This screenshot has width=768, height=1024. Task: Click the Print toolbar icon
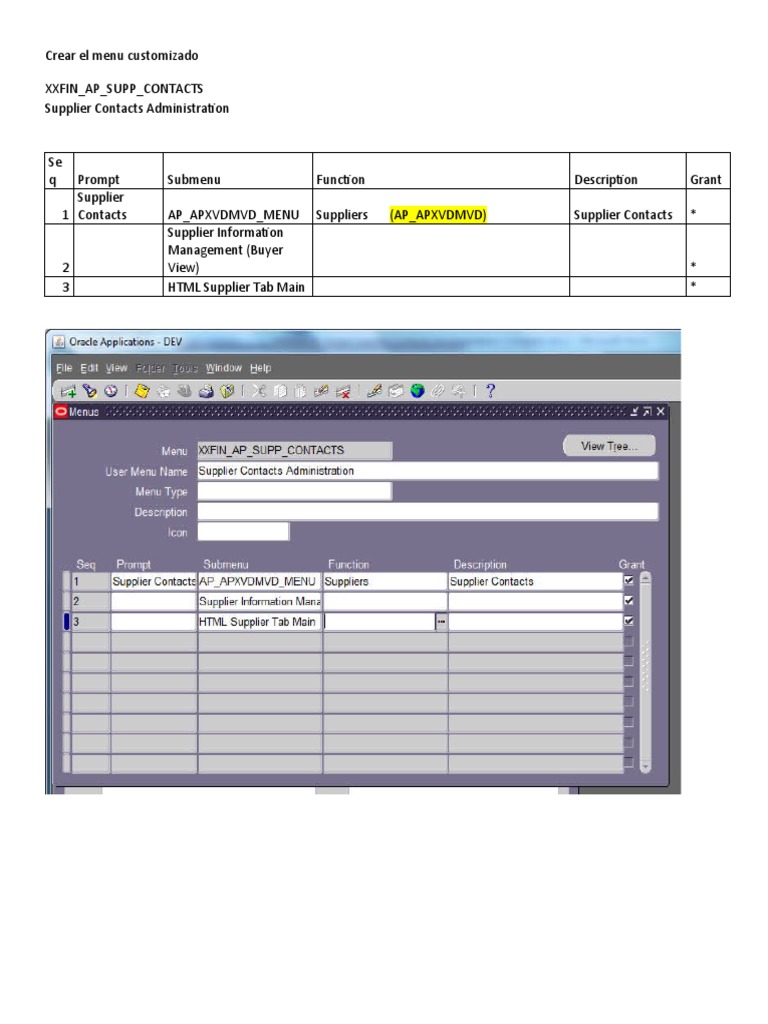tap(206, 391)
